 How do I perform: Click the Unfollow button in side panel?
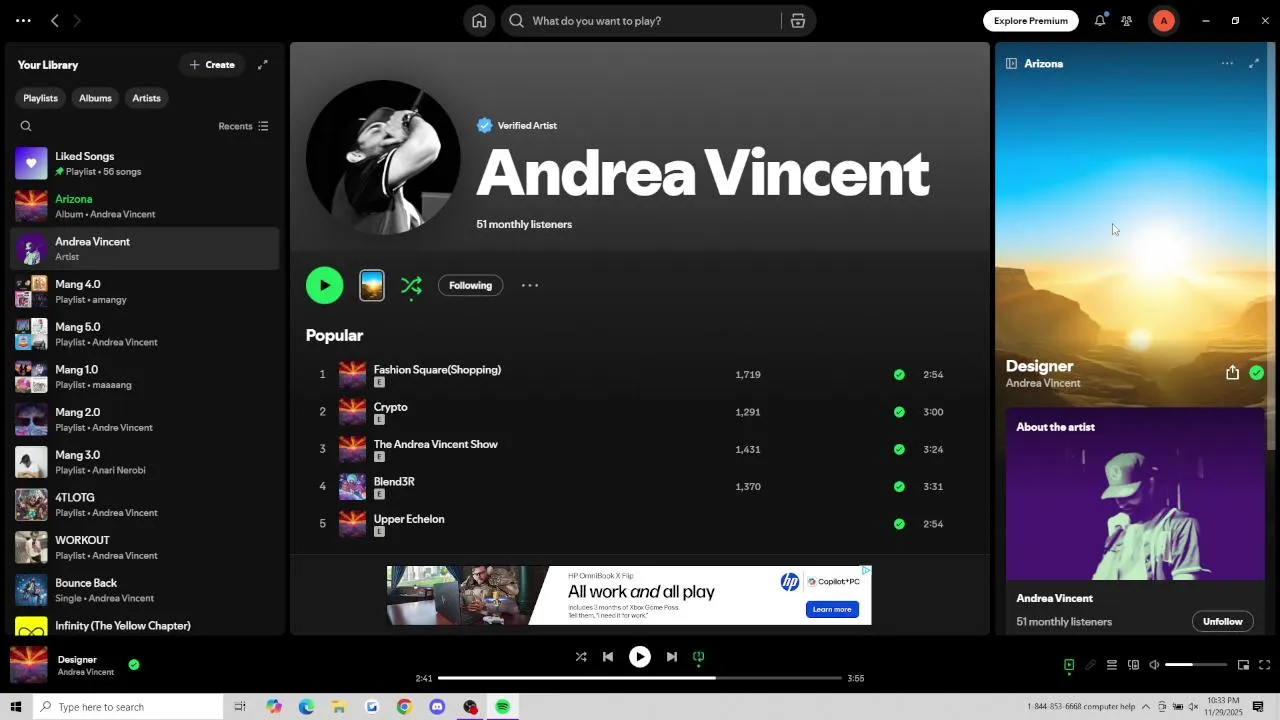1222,621
